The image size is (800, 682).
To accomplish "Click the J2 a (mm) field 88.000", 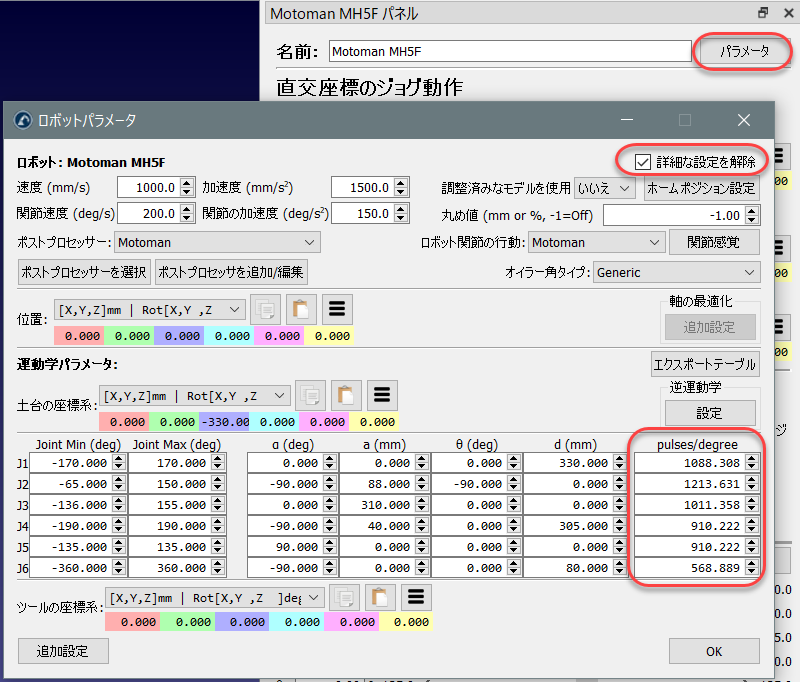I will tap(384, 484).
